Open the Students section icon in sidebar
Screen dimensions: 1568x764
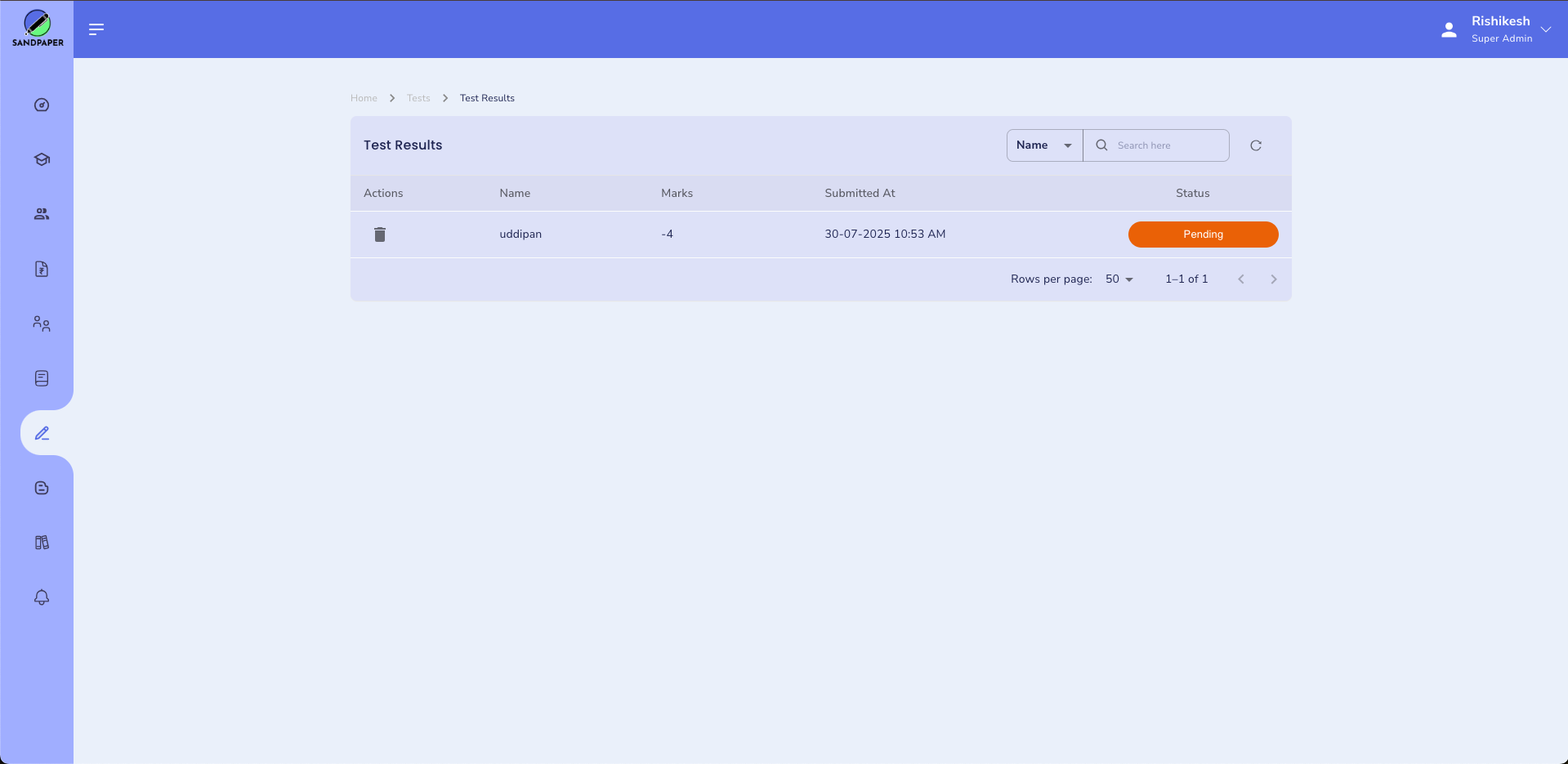40,213
